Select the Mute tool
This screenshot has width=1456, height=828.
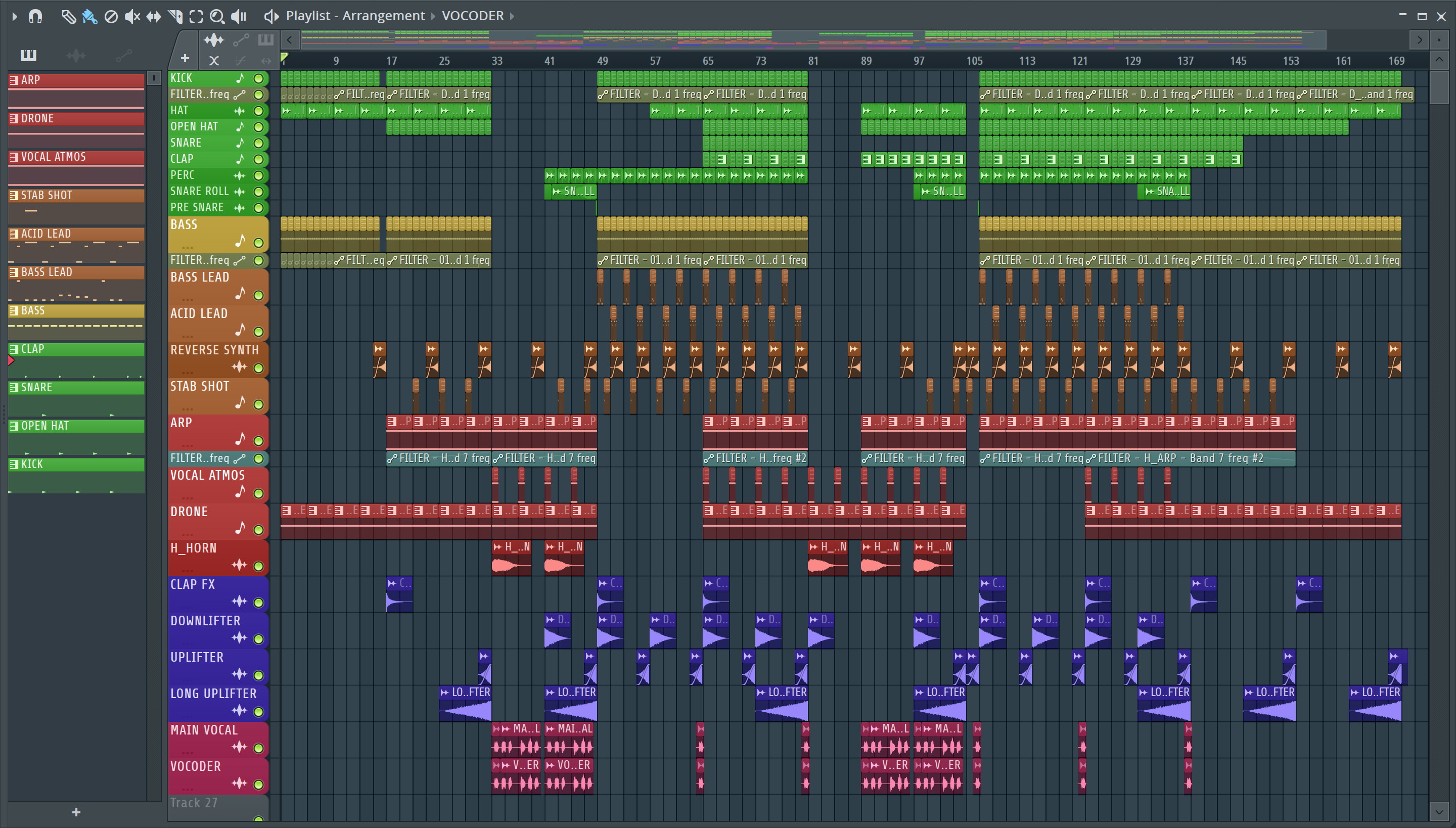(132, 17)
